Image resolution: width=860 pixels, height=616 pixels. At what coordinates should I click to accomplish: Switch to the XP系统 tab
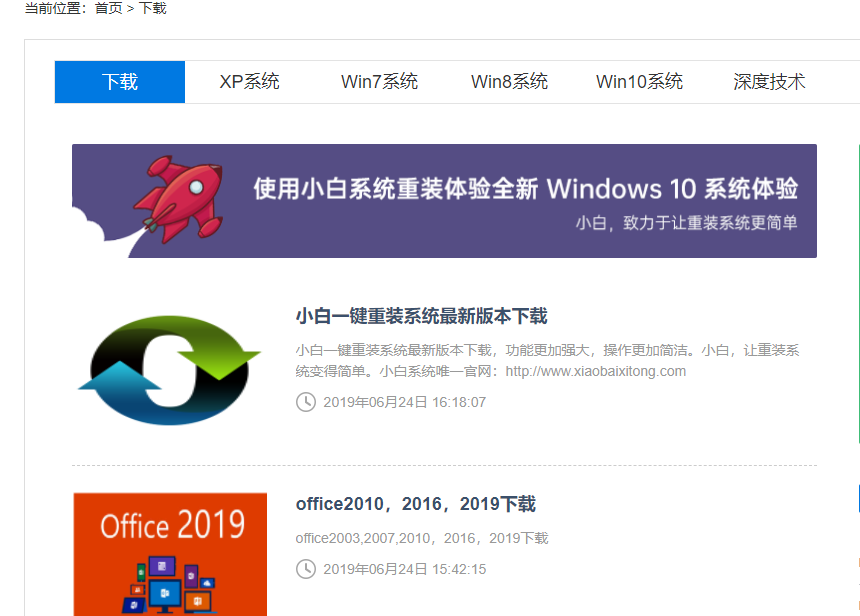tap(250, 82)
